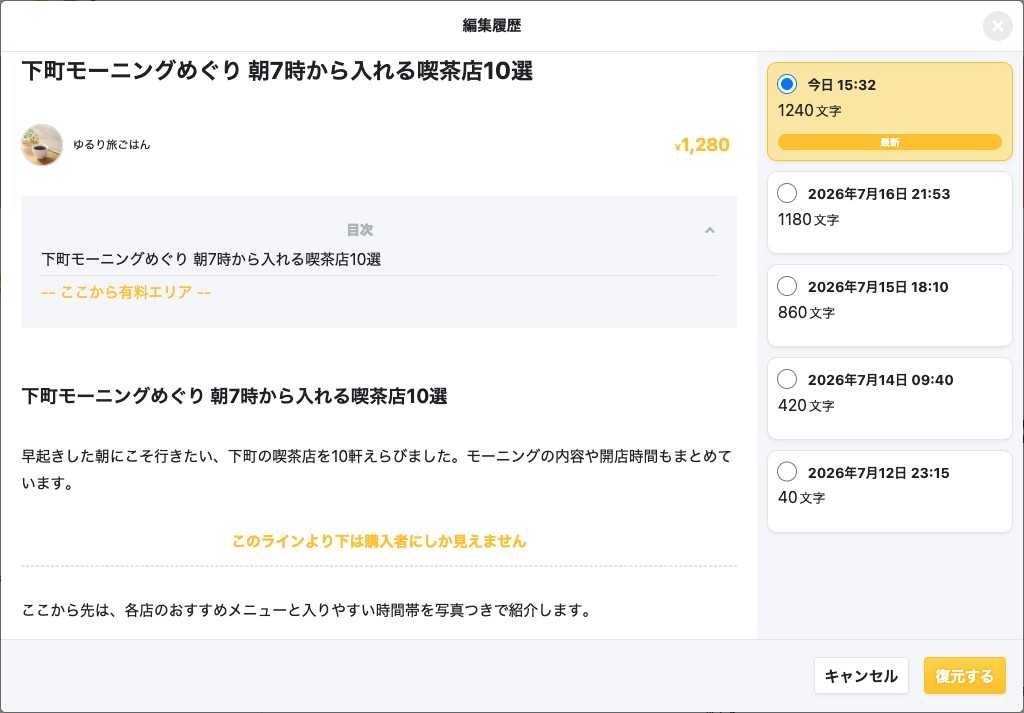Click the 40 文字 count text

point(801,498)
